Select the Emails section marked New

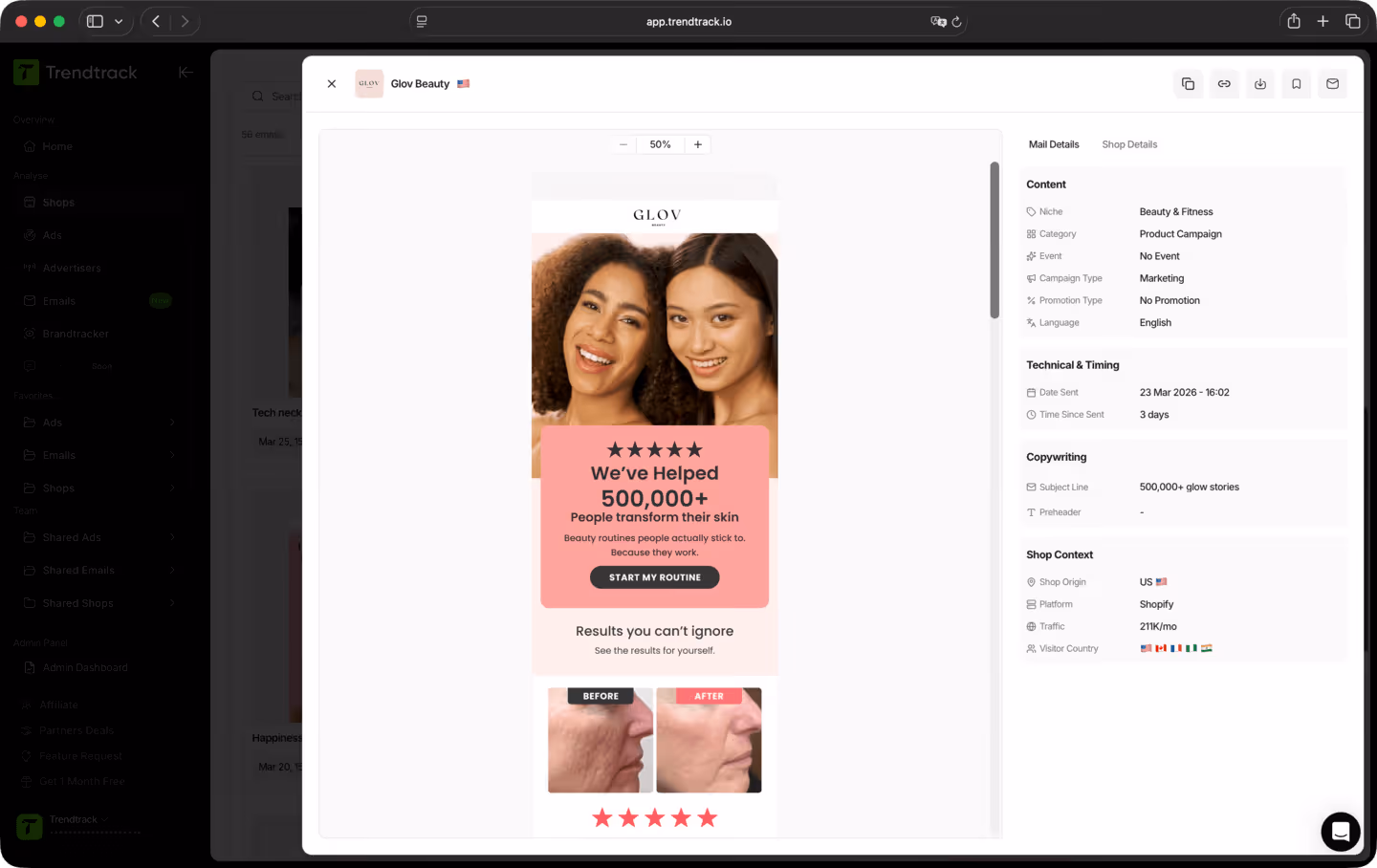tap(61, 300)
